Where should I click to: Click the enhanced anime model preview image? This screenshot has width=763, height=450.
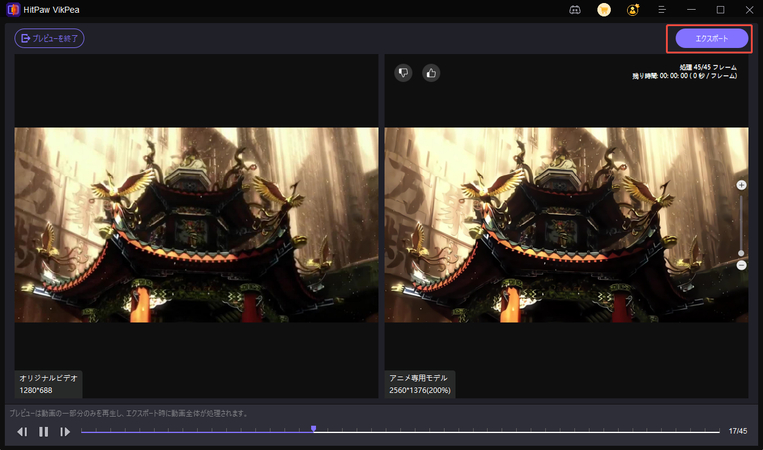[x=566, y=225]
